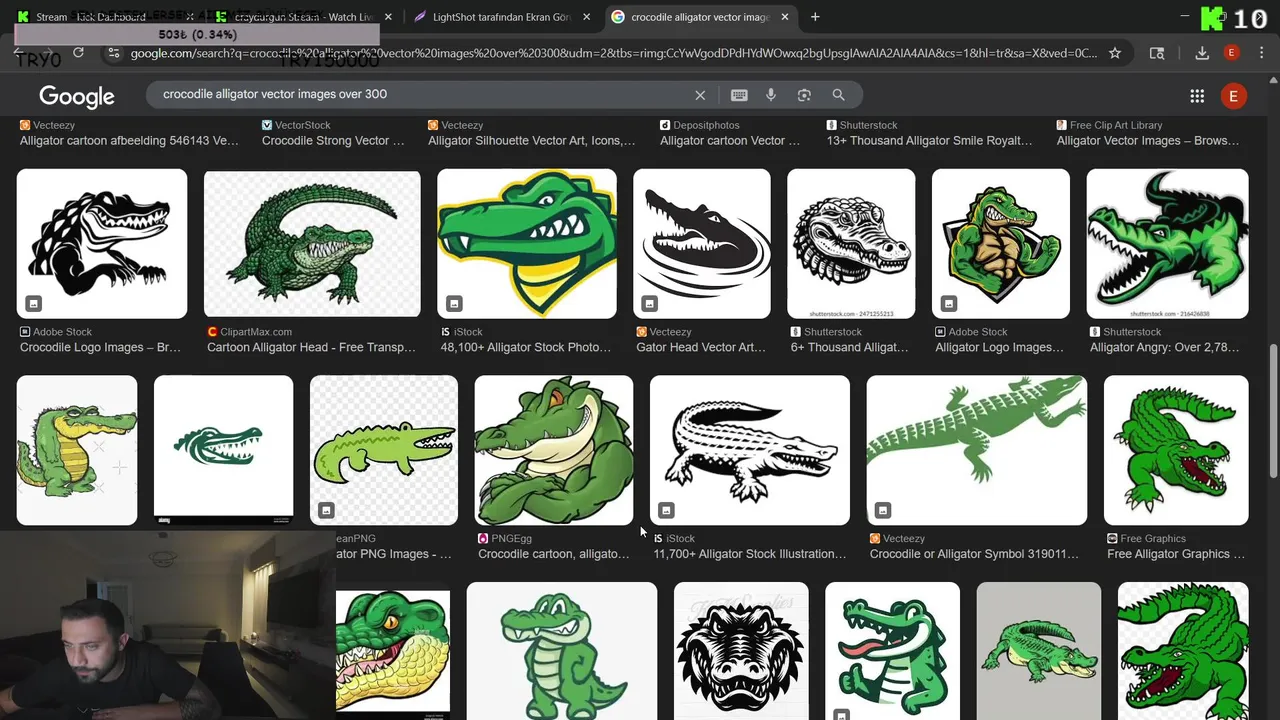Open Crocodile Logo Images Adobe Stock link

coord(100,348)
